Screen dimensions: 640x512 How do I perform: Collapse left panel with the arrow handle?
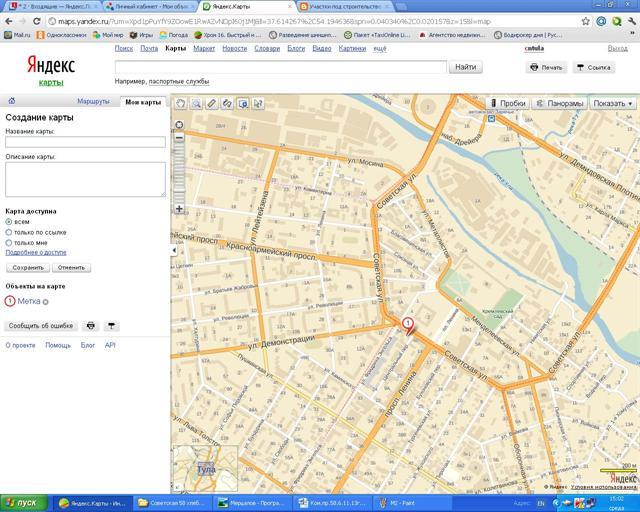pyautogui.click(x=174, y=250)
